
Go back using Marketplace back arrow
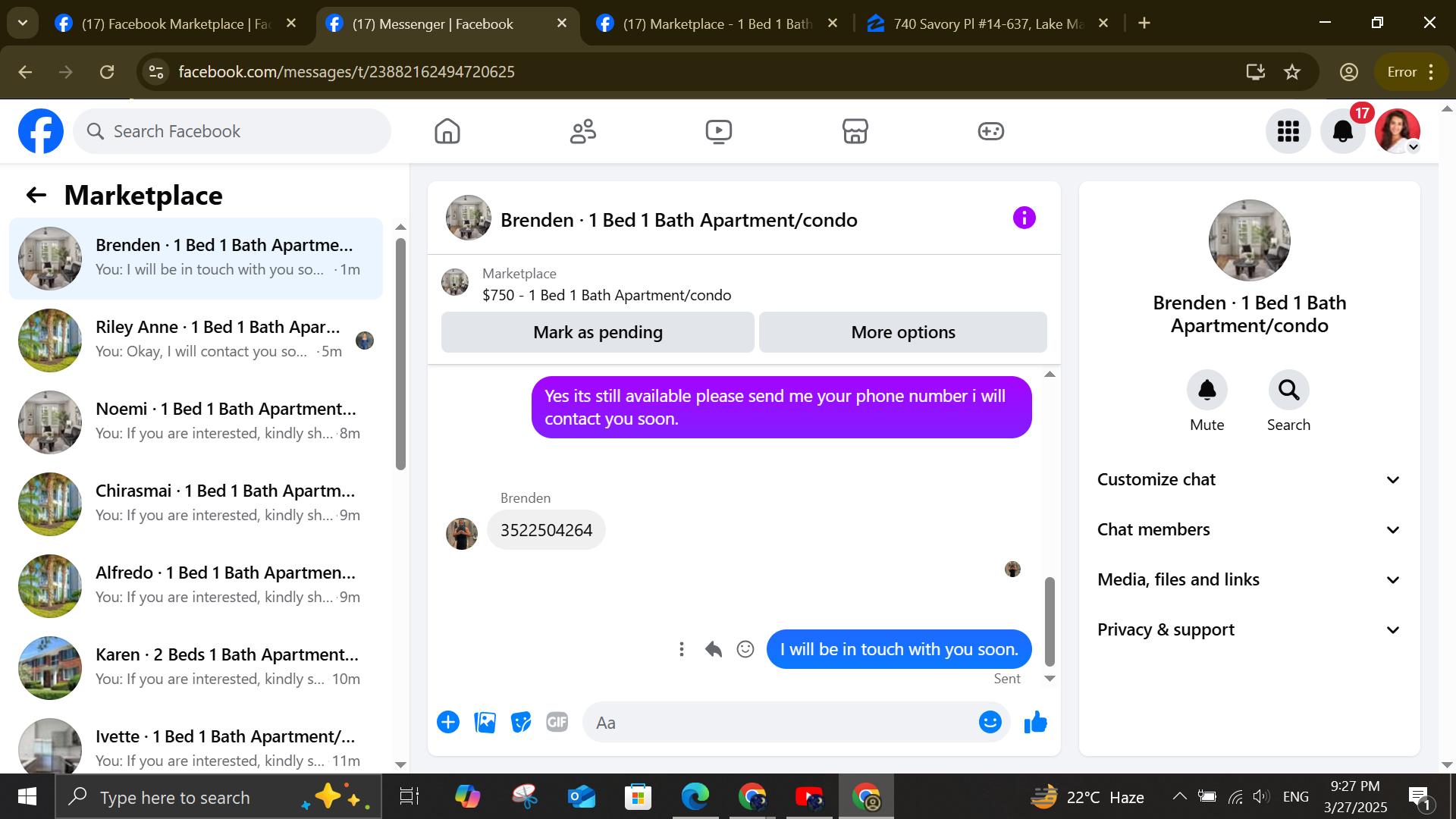pyautogui.click(x=36, y=196)
